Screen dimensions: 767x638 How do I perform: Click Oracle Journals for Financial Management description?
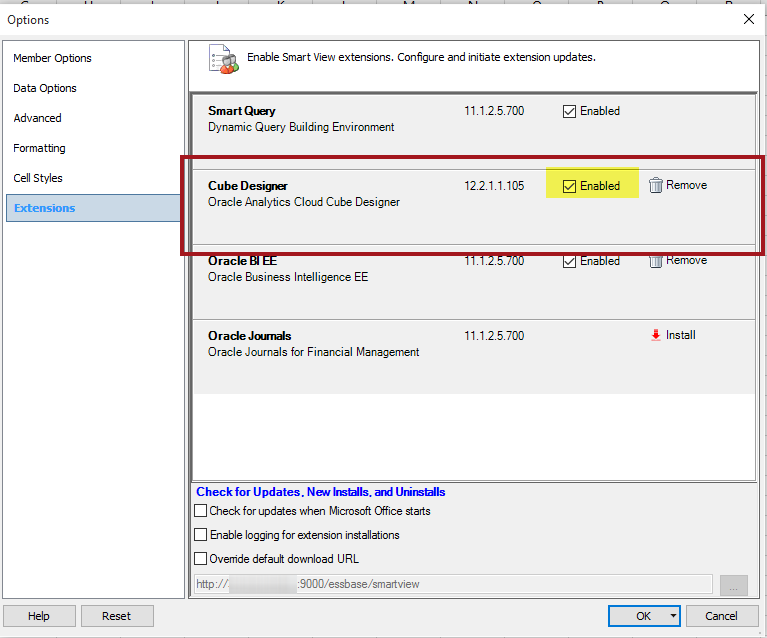[314, 352]
